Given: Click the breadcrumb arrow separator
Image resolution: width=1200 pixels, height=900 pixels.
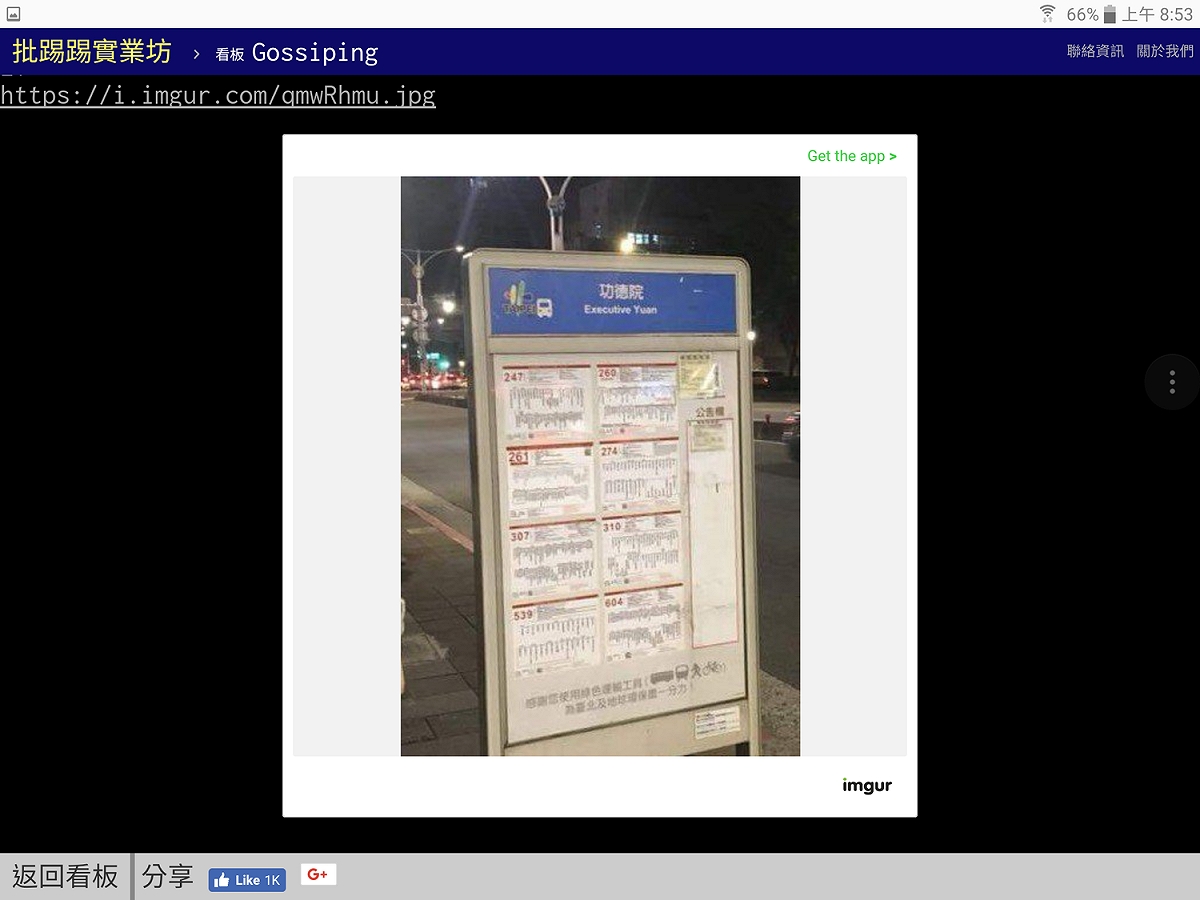Looking at the screenshot, I should [x=197, y=54].
